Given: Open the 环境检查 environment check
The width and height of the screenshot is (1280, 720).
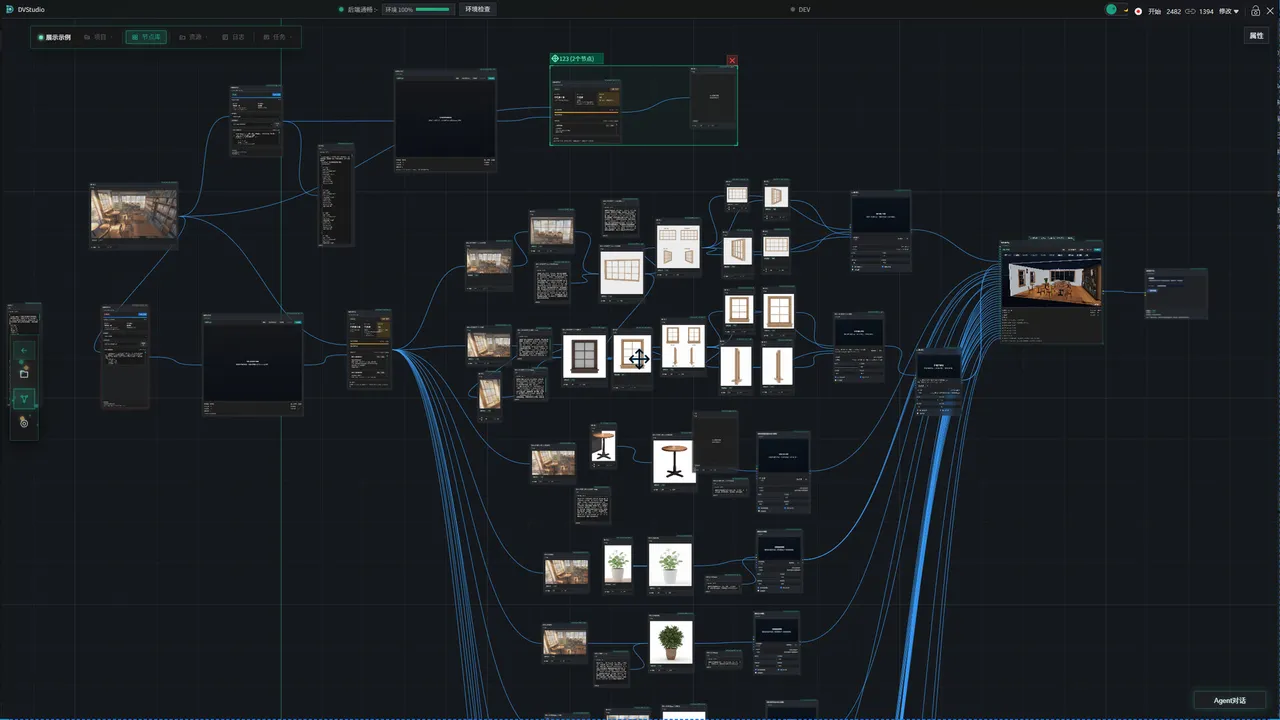Looking at the screenshot, I should 478,9.
